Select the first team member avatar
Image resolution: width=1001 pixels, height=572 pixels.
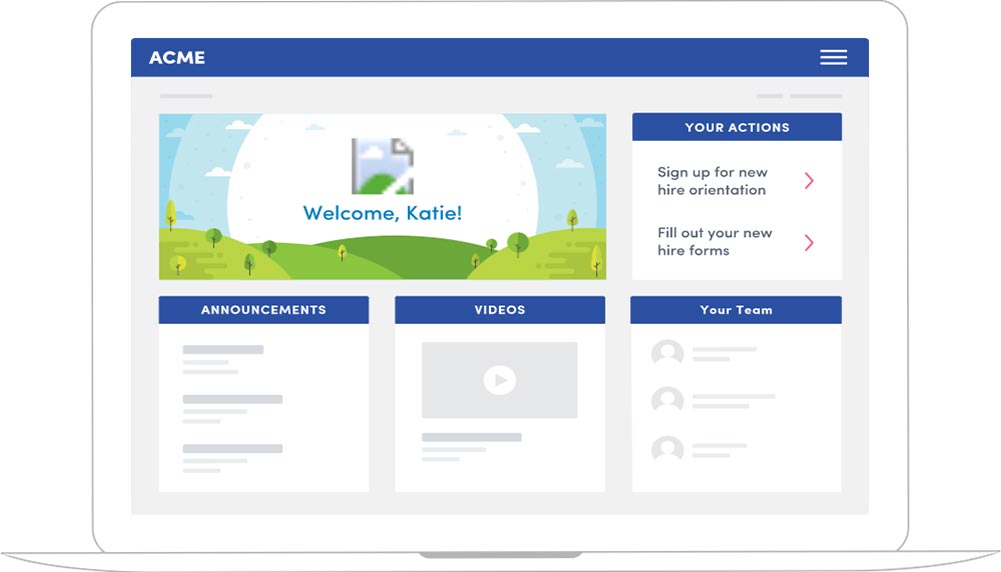pyautogui.click(x=667, y=352)
